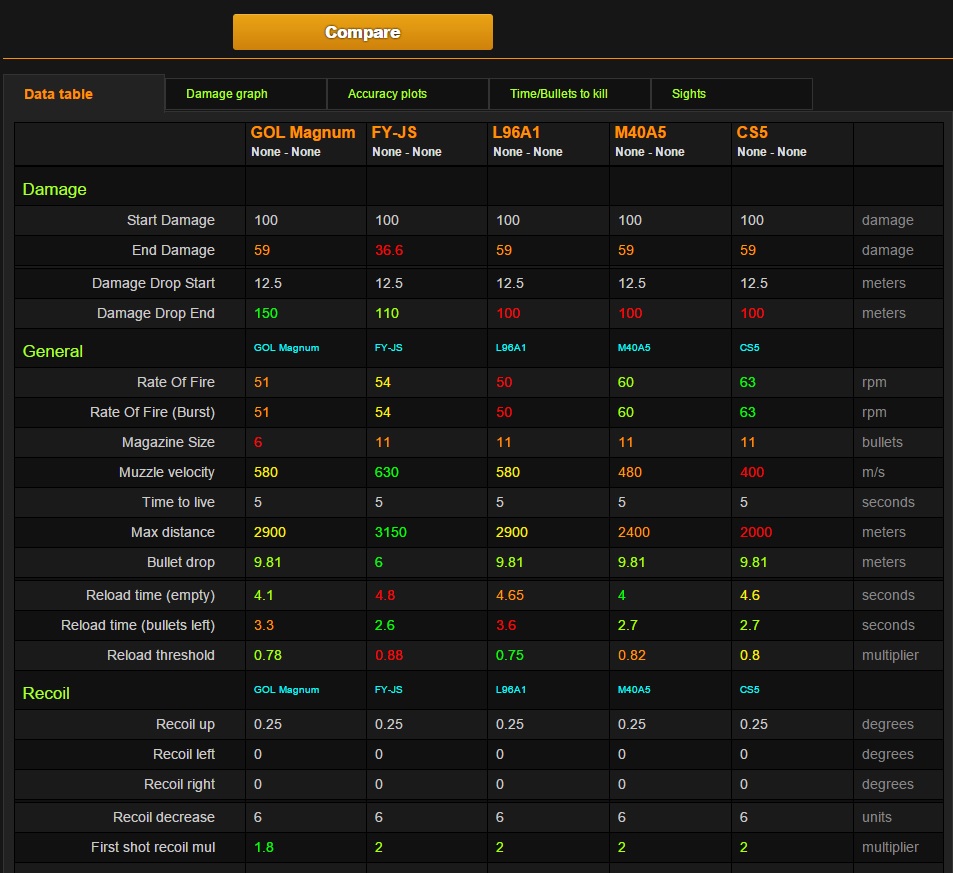
Task: Click the Recoil left row label
Action: click(x=184, y=754)
